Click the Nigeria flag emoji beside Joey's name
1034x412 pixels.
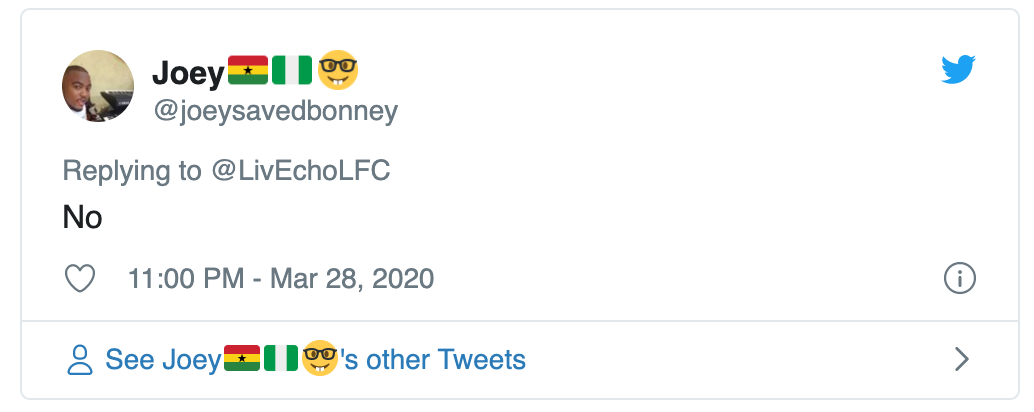click(292, 71)
